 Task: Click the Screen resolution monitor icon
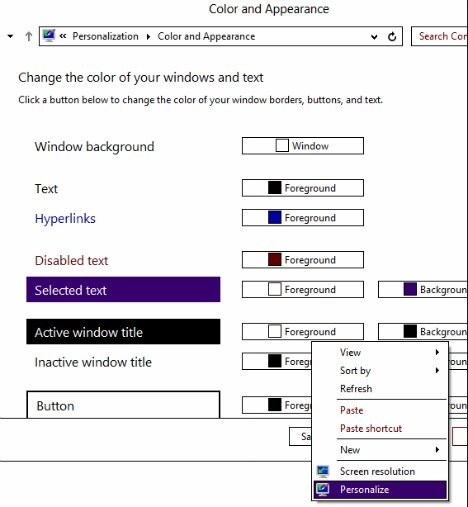(322, 471)
